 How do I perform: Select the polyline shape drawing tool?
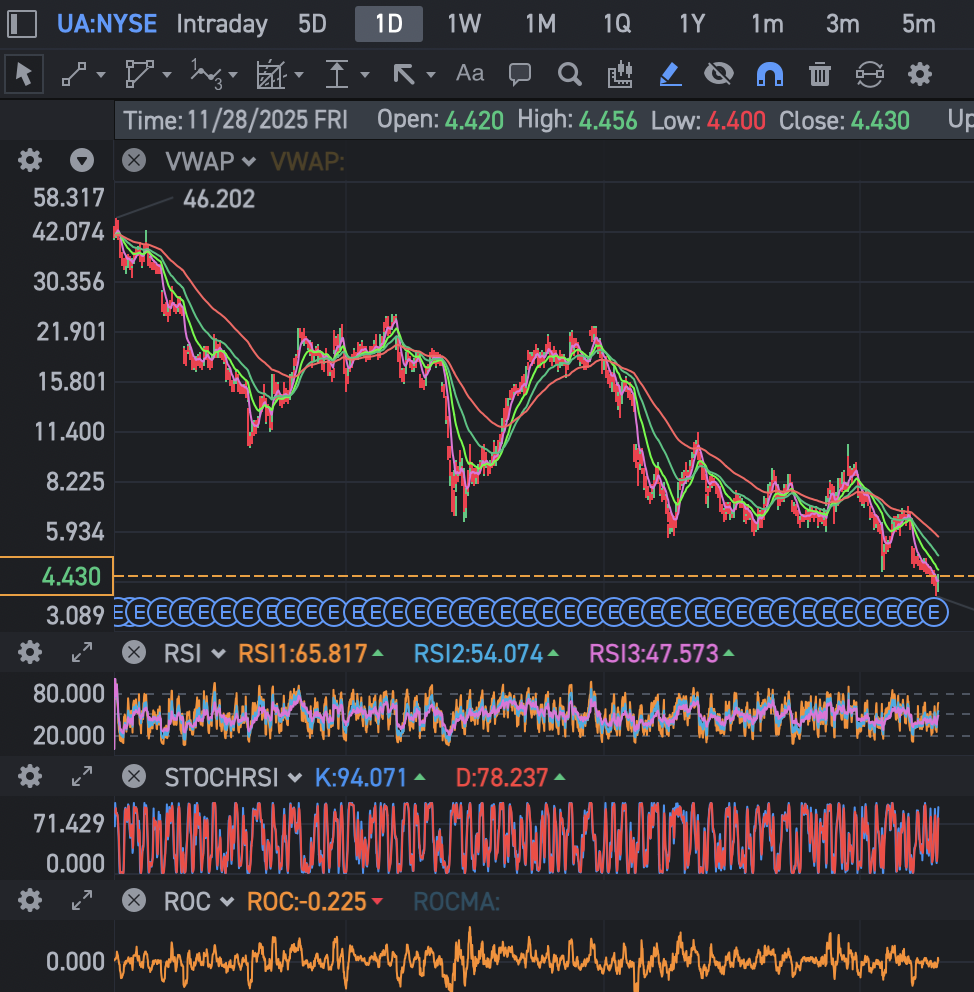pyautogui.click(x=139, y=75)
